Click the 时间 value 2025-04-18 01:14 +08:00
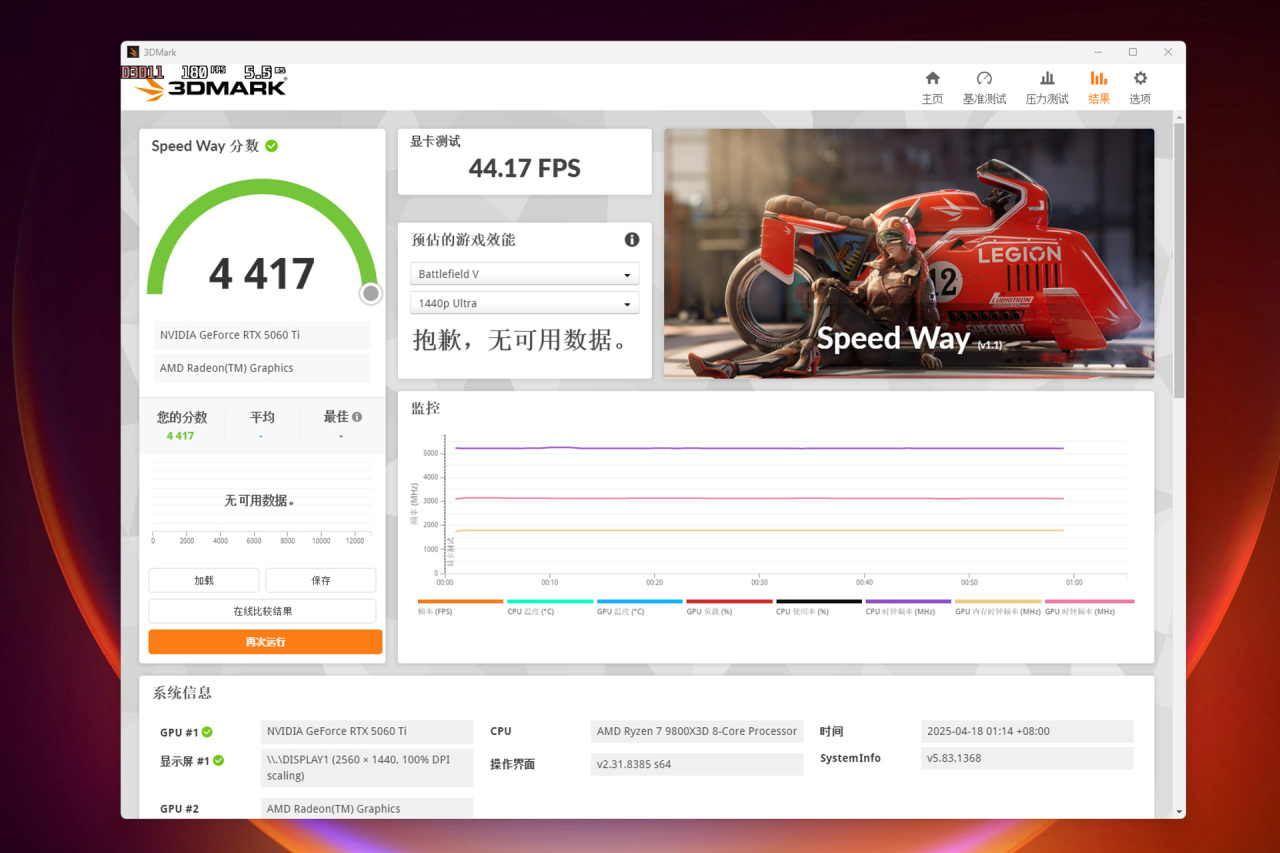This screenshot has height=853, width=1280. pyautogui.click(x=1027, y=732)
